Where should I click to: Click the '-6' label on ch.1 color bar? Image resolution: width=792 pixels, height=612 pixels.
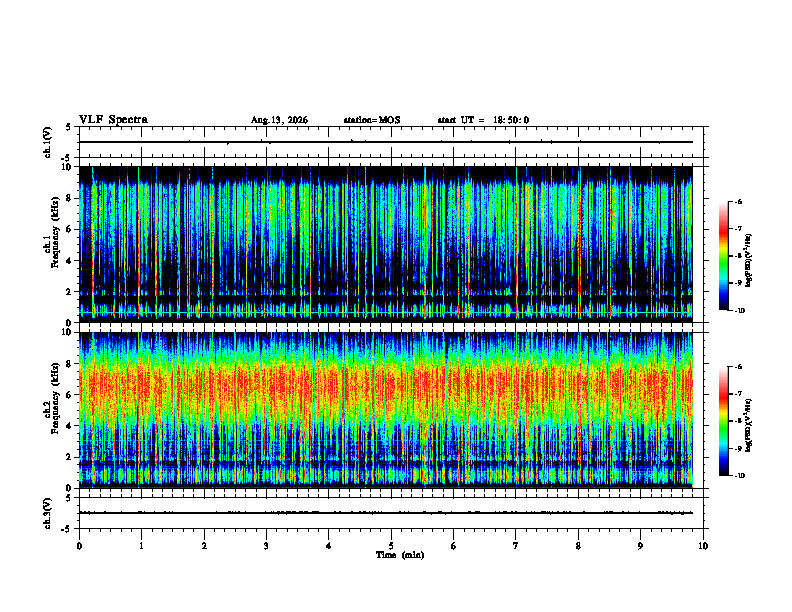point(738,201)
